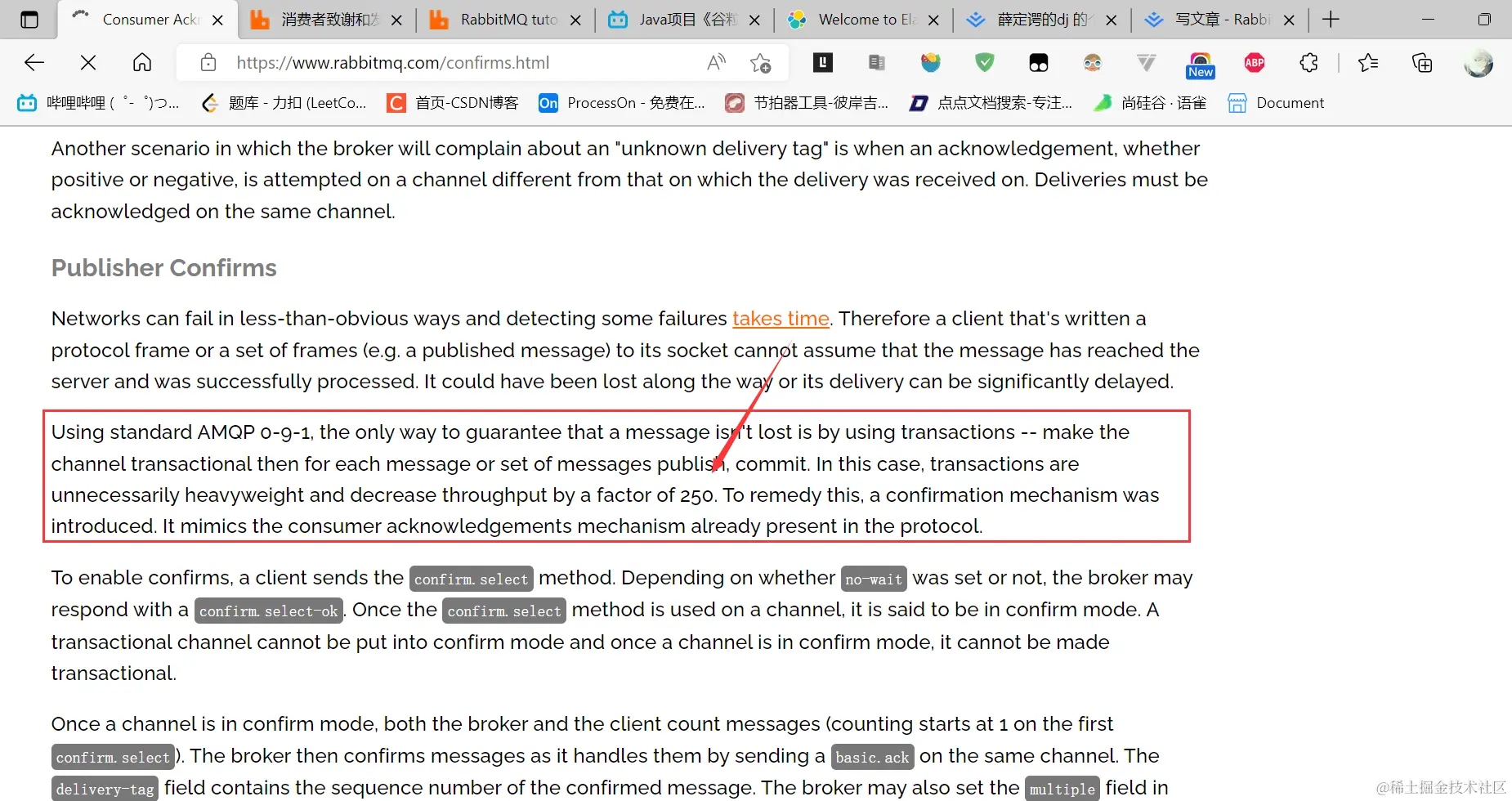View site information lock icon
The width and height of the screenshot is (1512, 801).
(208, 63)
